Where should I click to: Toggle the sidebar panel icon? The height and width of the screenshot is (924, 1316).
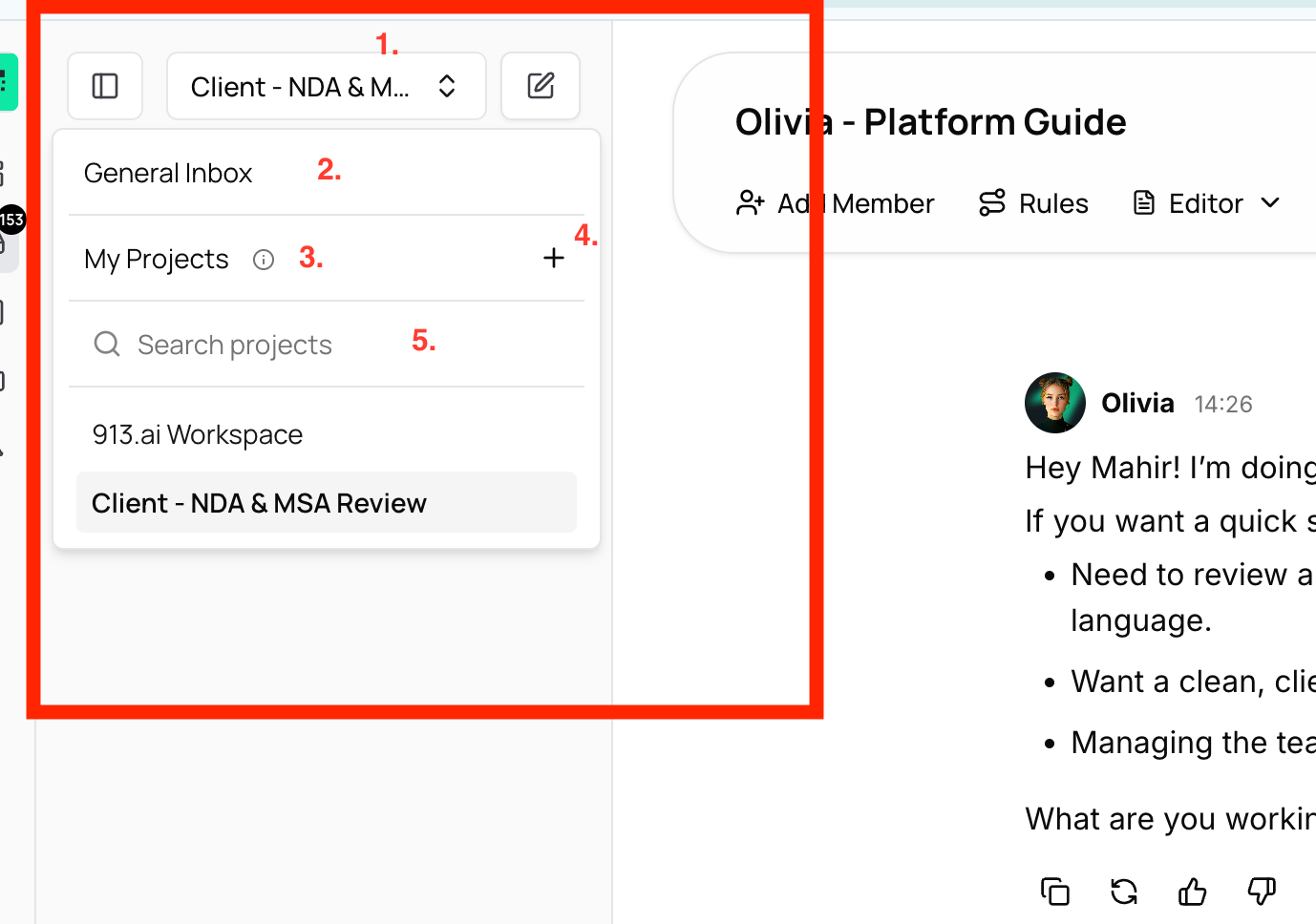105,86
